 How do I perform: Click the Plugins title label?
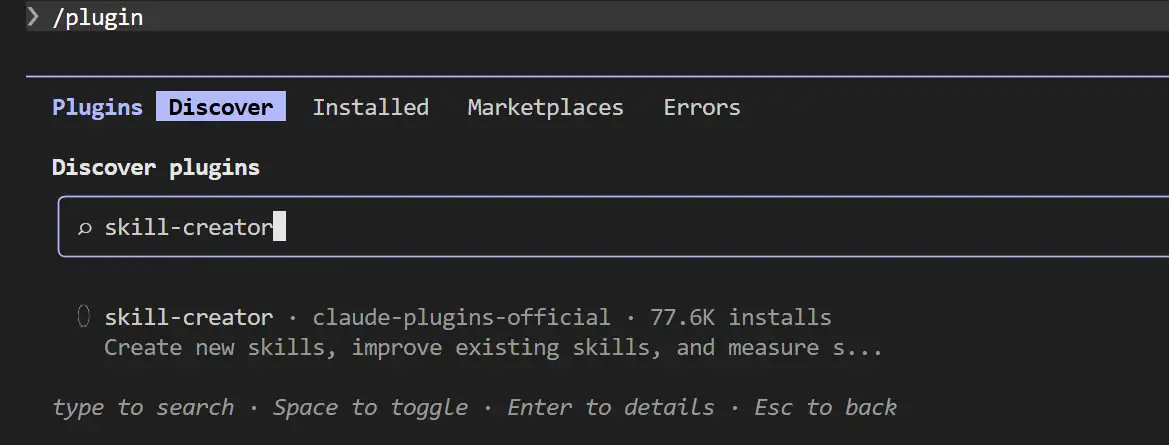click(x=97, y=107)
